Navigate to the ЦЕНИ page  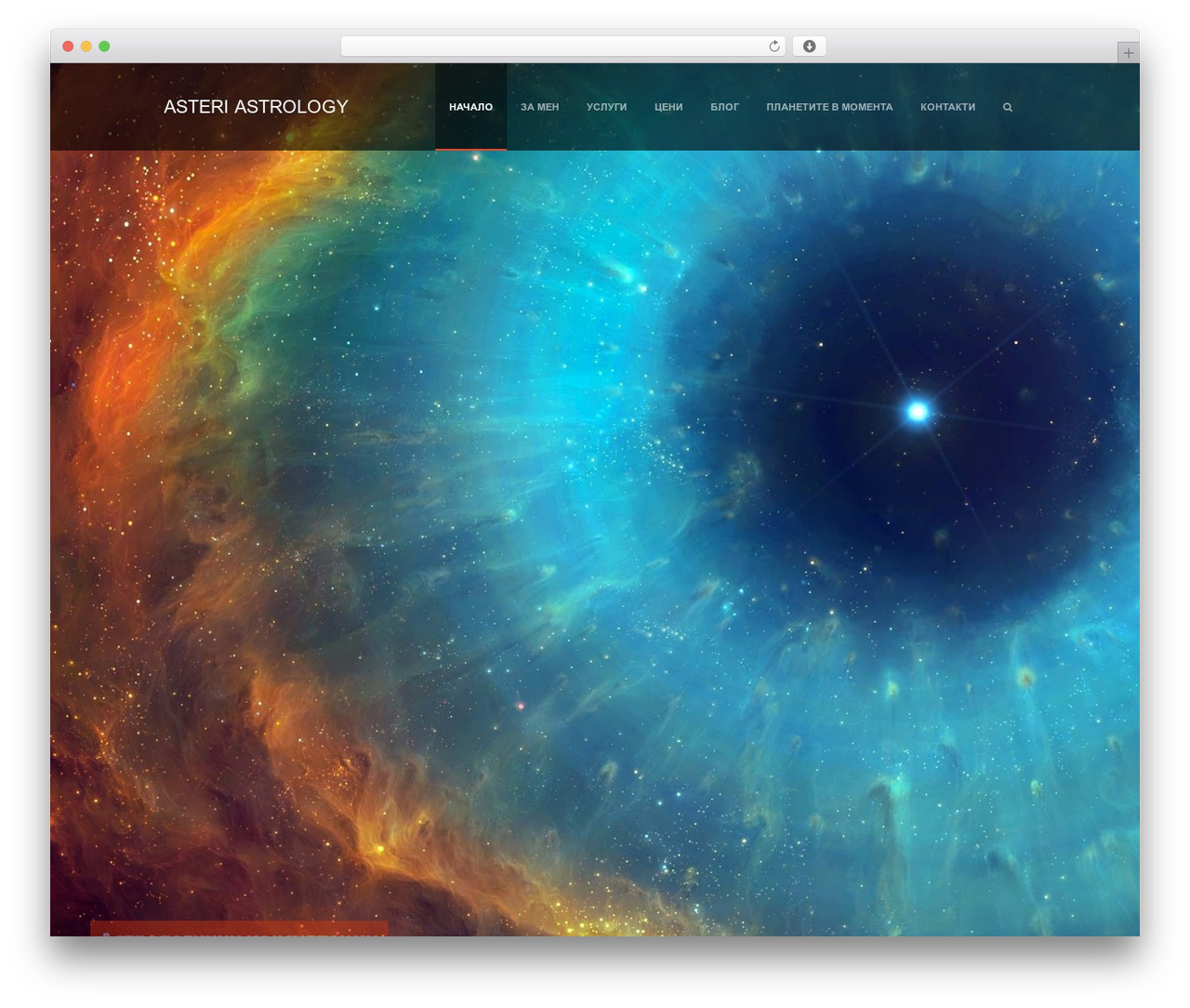pyautogui.click(x=668, y=107)
